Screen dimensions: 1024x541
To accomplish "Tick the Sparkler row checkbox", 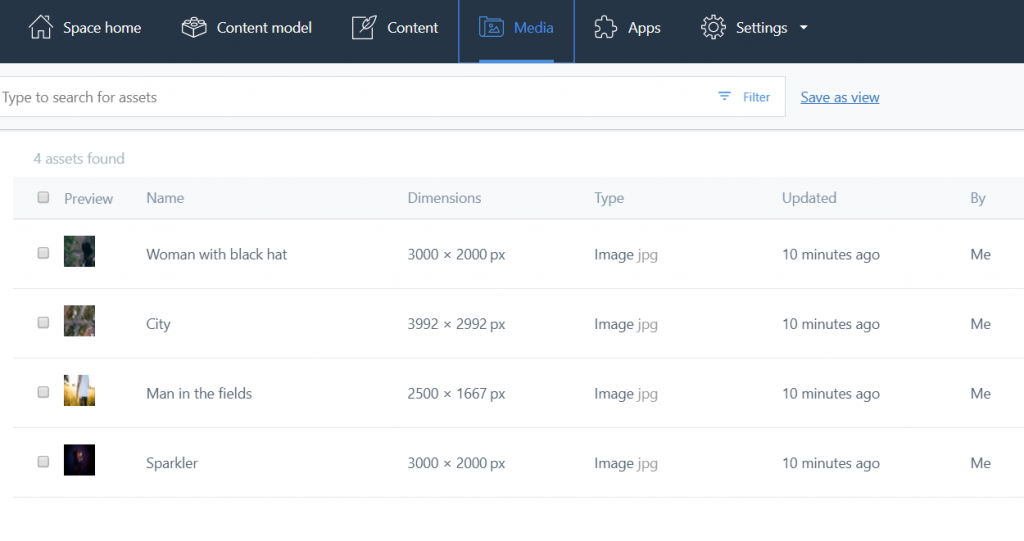I will (x=43, y=462).
